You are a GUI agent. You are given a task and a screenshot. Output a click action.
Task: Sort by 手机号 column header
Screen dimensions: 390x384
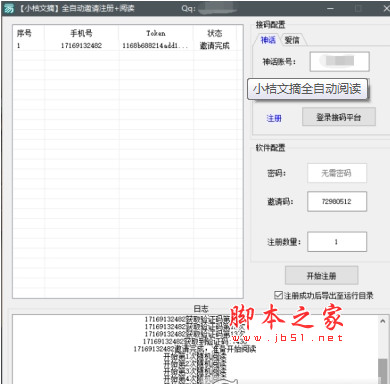(x=81, y=33)
